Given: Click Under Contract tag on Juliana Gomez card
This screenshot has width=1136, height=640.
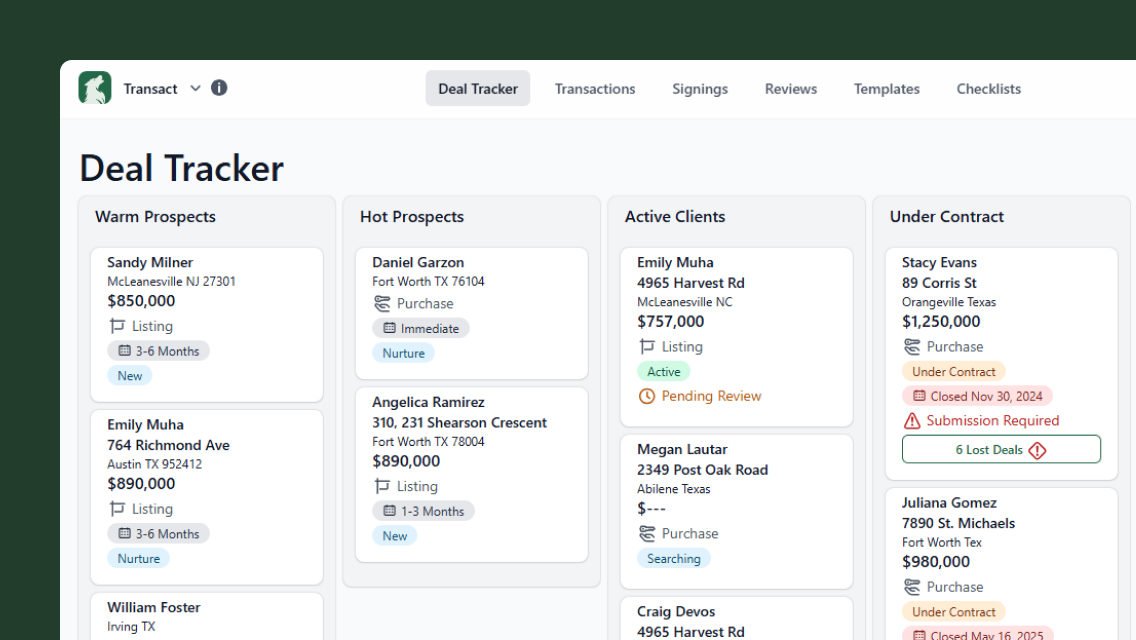Looking at the screenshot, I should point(953,612).
